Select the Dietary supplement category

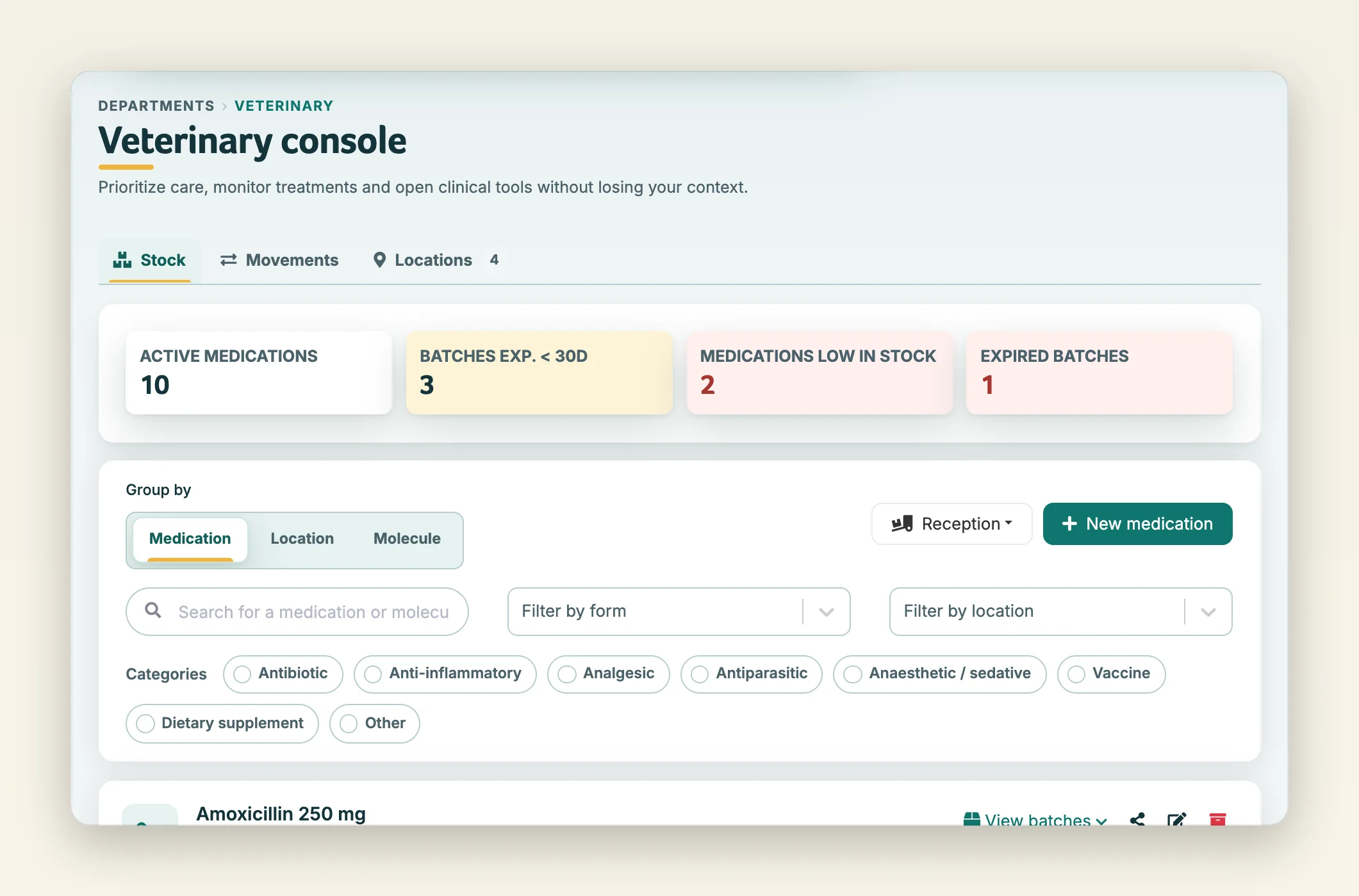222,724
